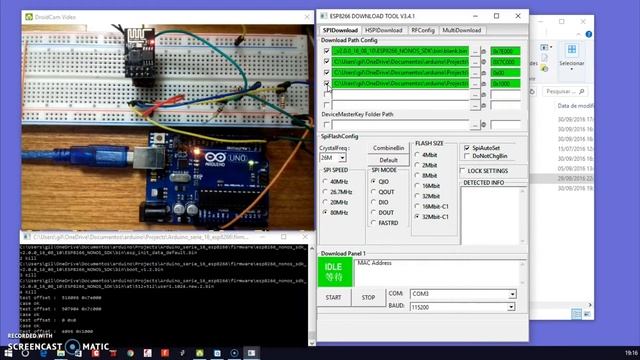The width and height of the screenshot is (640, 360).
Task: Uncheck the checkbox for the 0x00 row
Action: 327,72
